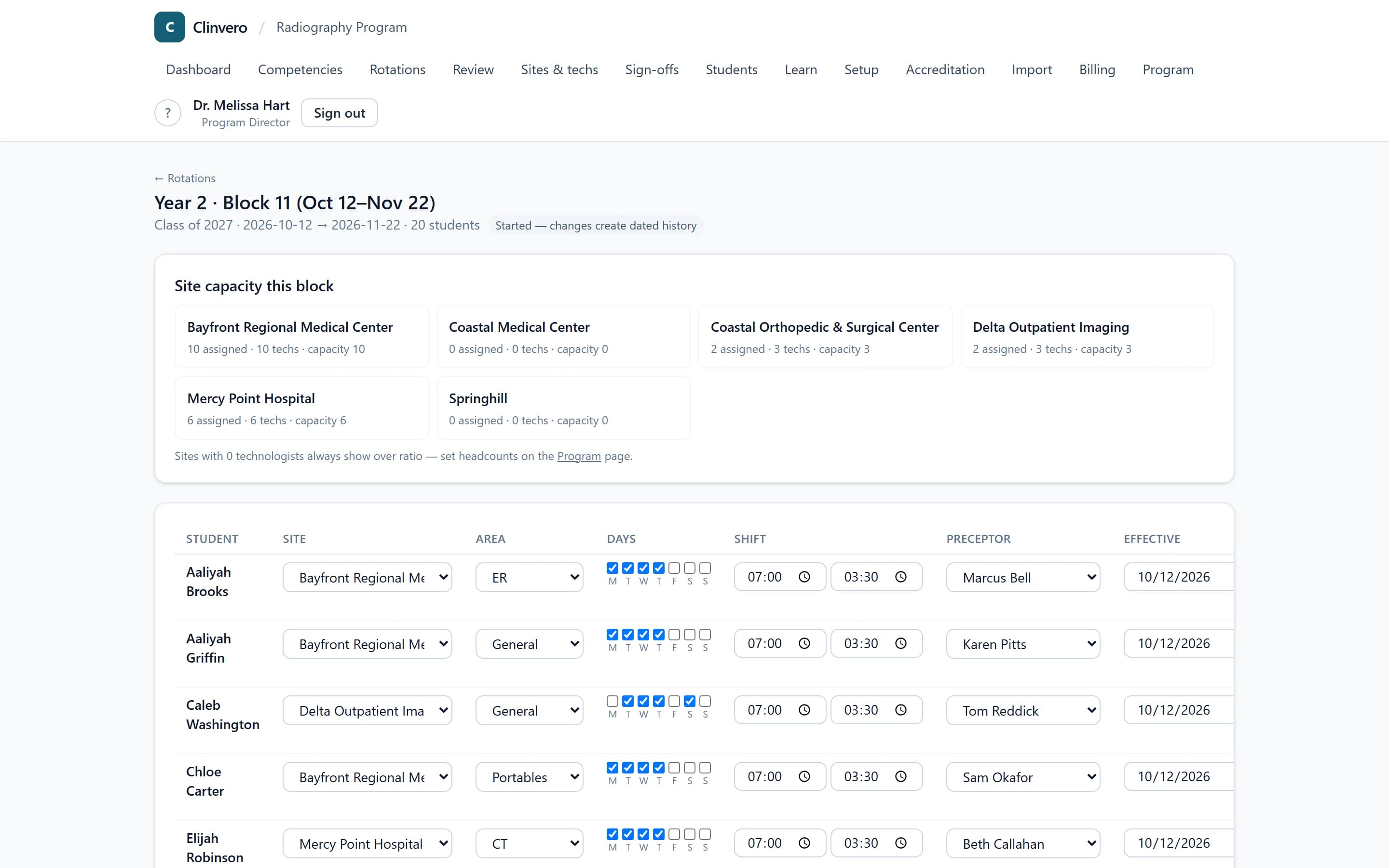This screenshot has width=1389, height=868.
Task: Click clock icon in Elijah Robinson end time
Action: click(x=901, y=843)
